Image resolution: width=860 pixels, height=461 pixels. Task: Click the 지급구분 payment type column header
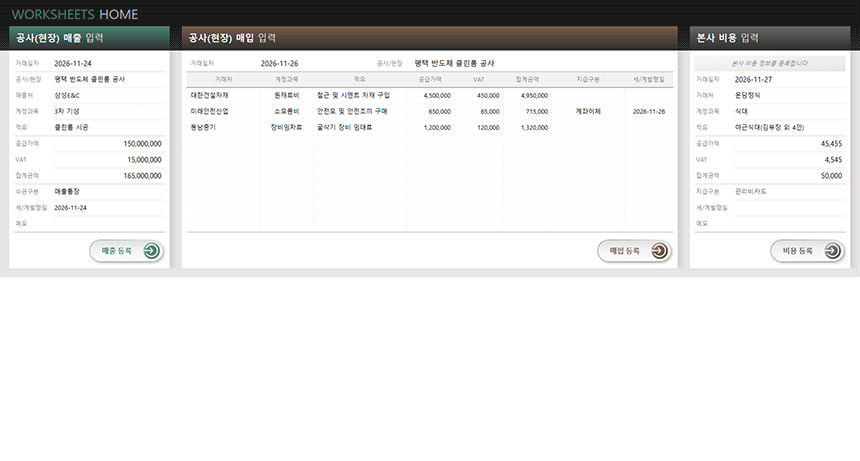point(588,79)
